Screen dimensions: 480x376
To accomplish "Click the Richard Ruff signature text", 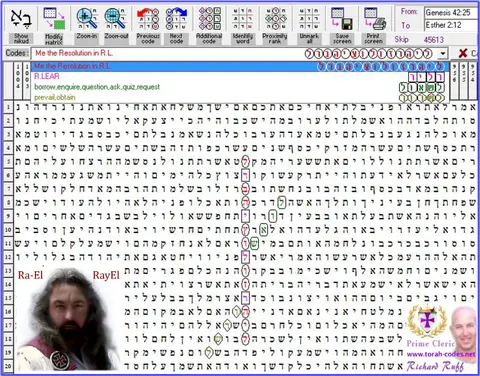I will click(435, 366).
